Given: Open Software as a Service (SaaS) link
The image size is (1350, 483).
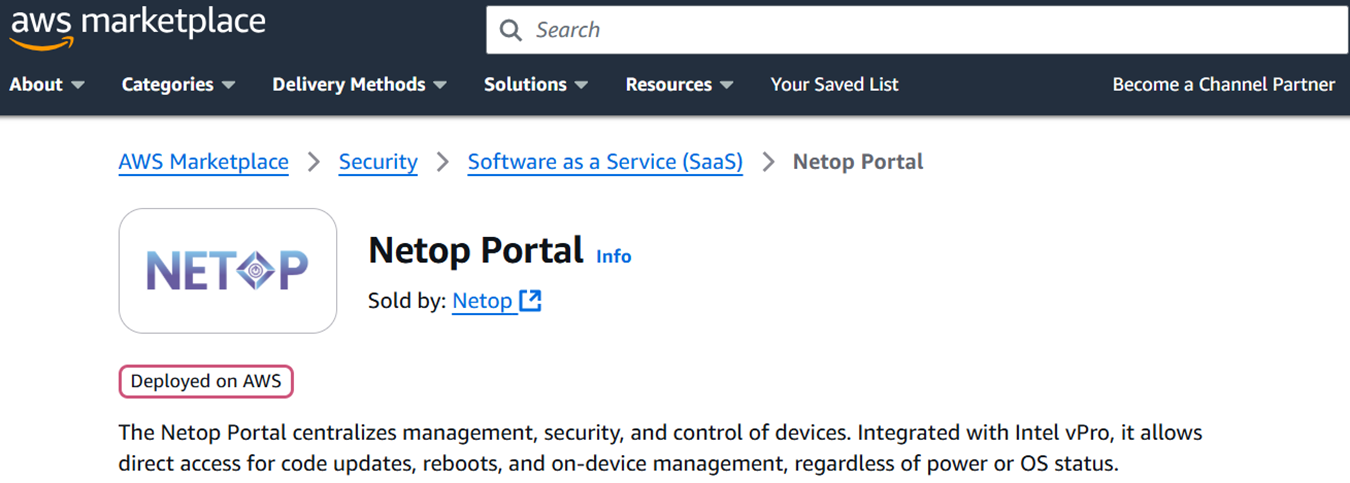Looking at the screenshot, I should [605, 162].
